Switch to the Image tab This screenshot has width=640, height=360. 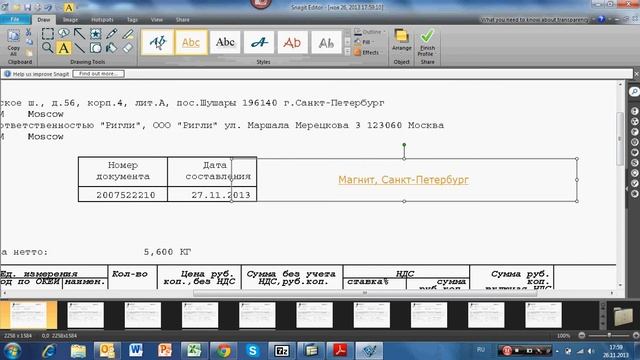(x=70, y=20)
